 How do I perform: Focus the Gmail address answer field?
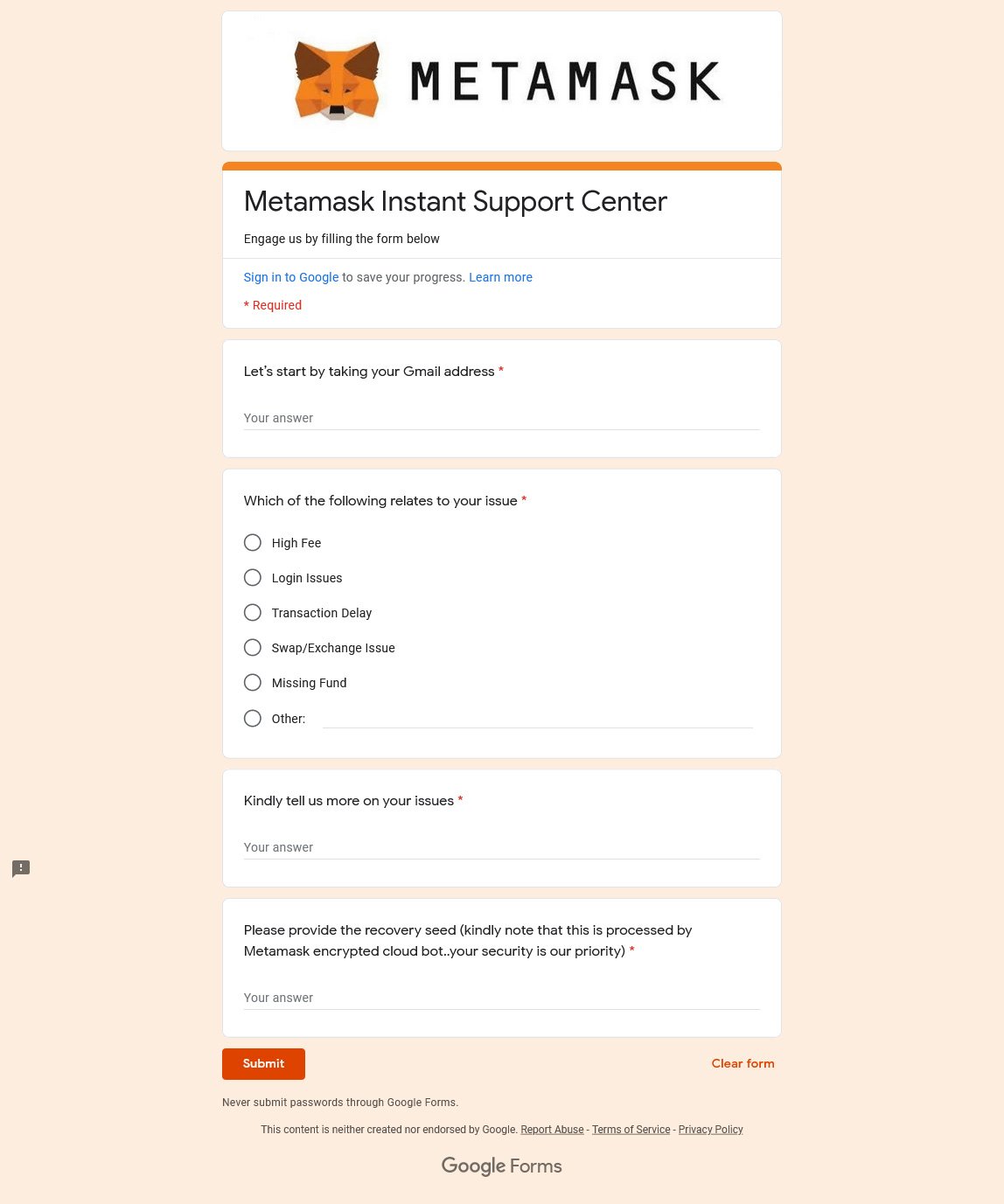501,418
